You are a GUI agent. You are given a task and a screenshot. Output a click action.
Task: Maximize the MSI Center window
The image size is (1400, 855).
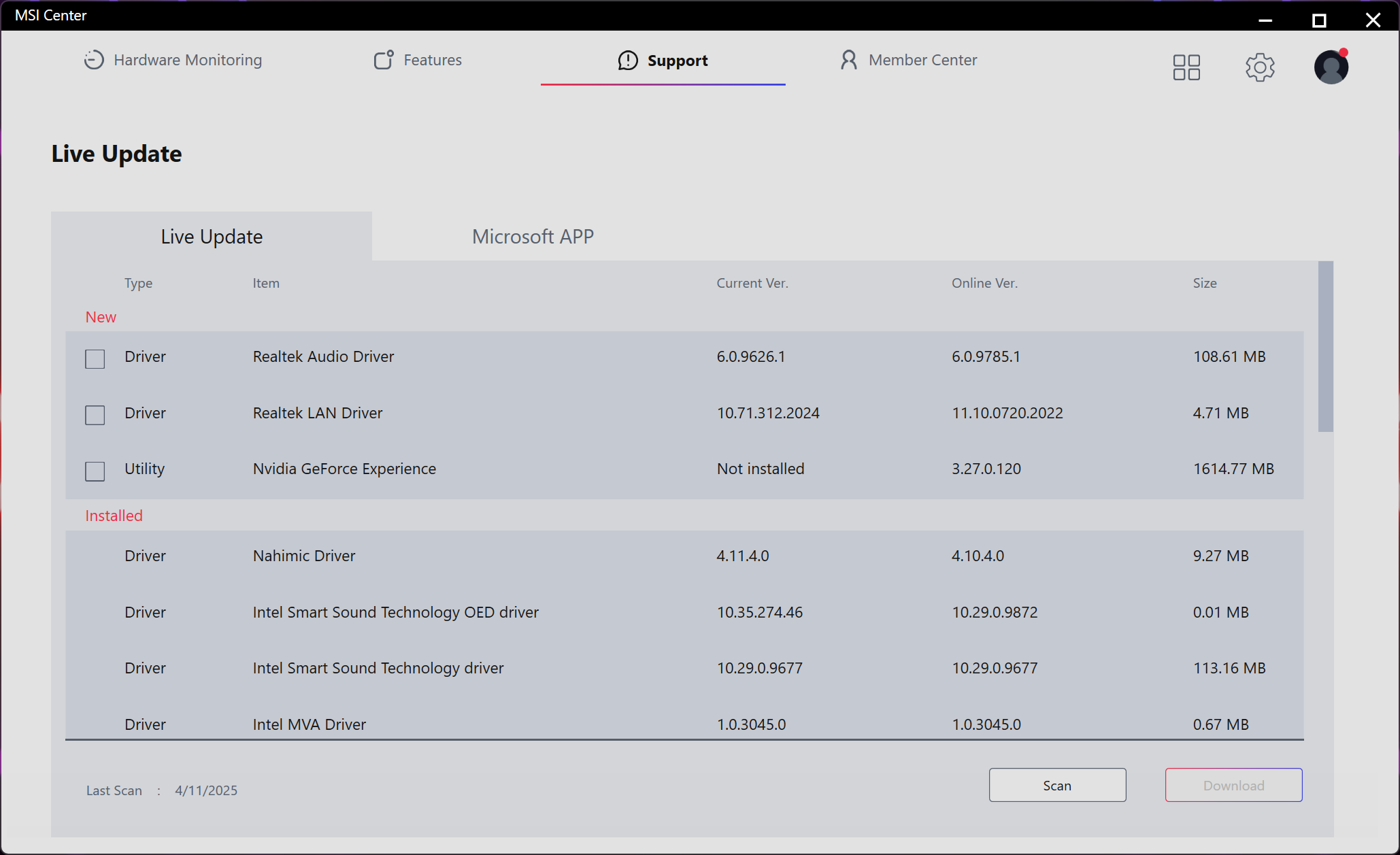(1319, 20)
